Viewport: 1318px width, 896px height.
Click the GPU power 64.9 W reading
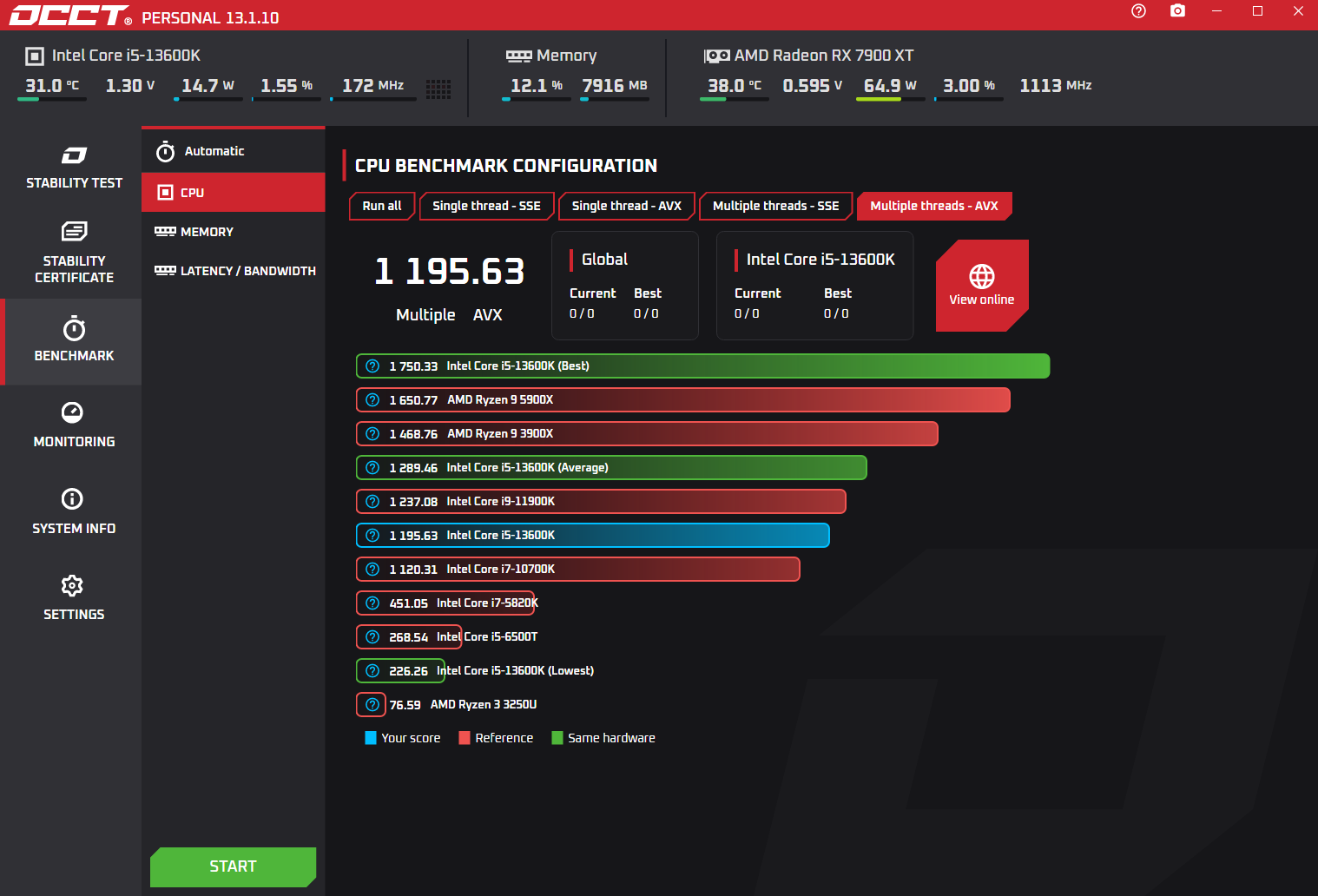click(x=891, y=86)
